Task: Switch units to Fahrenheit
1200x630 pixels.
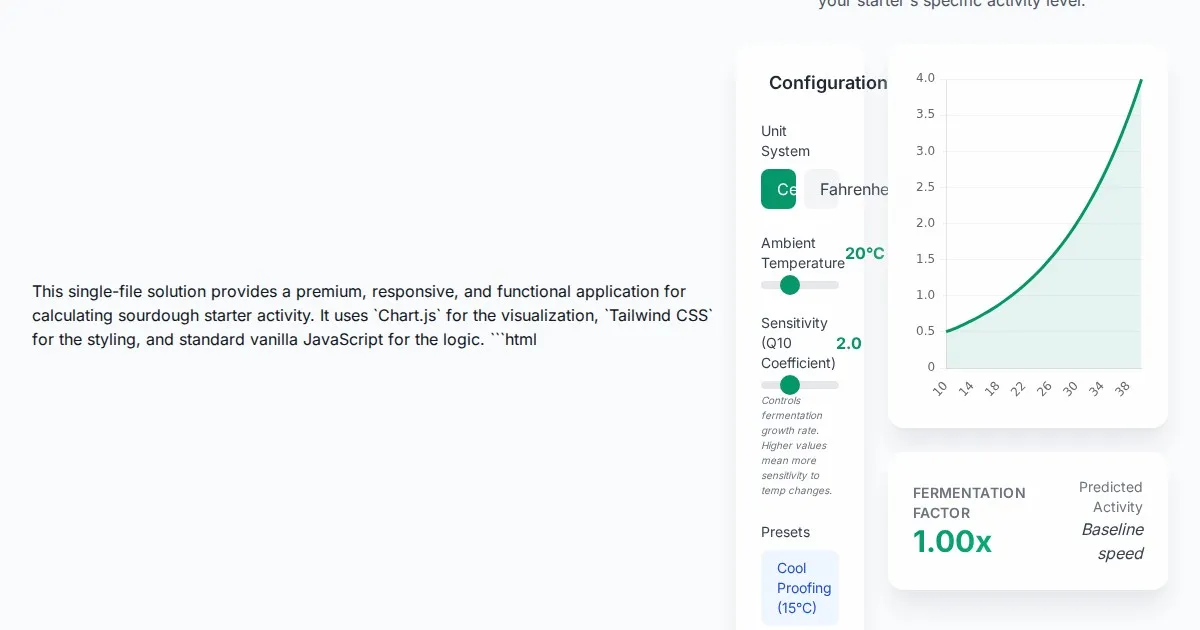Action: point(822,189)
